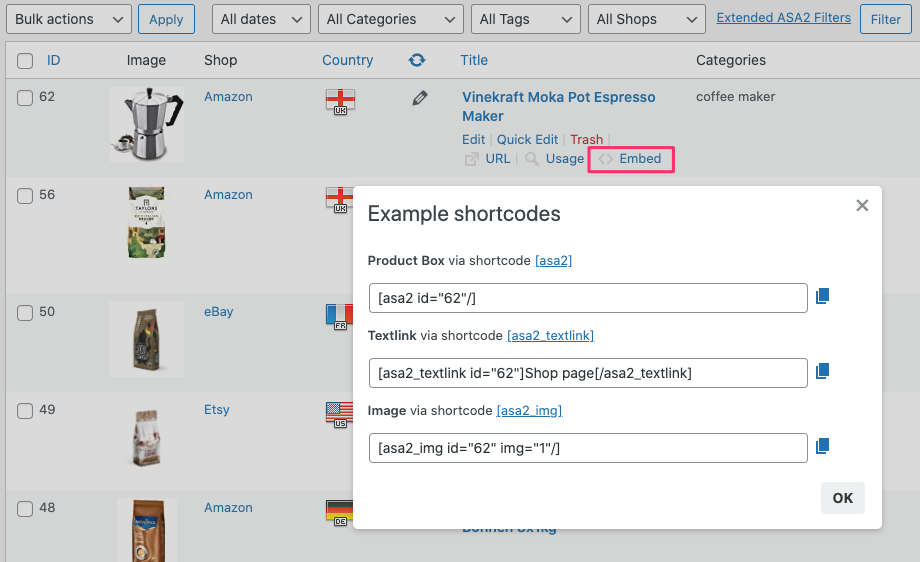The height and width of the screenshot is (562, 920).
Task: Click the refresh sync icon column header
Action: click(417, 60)
